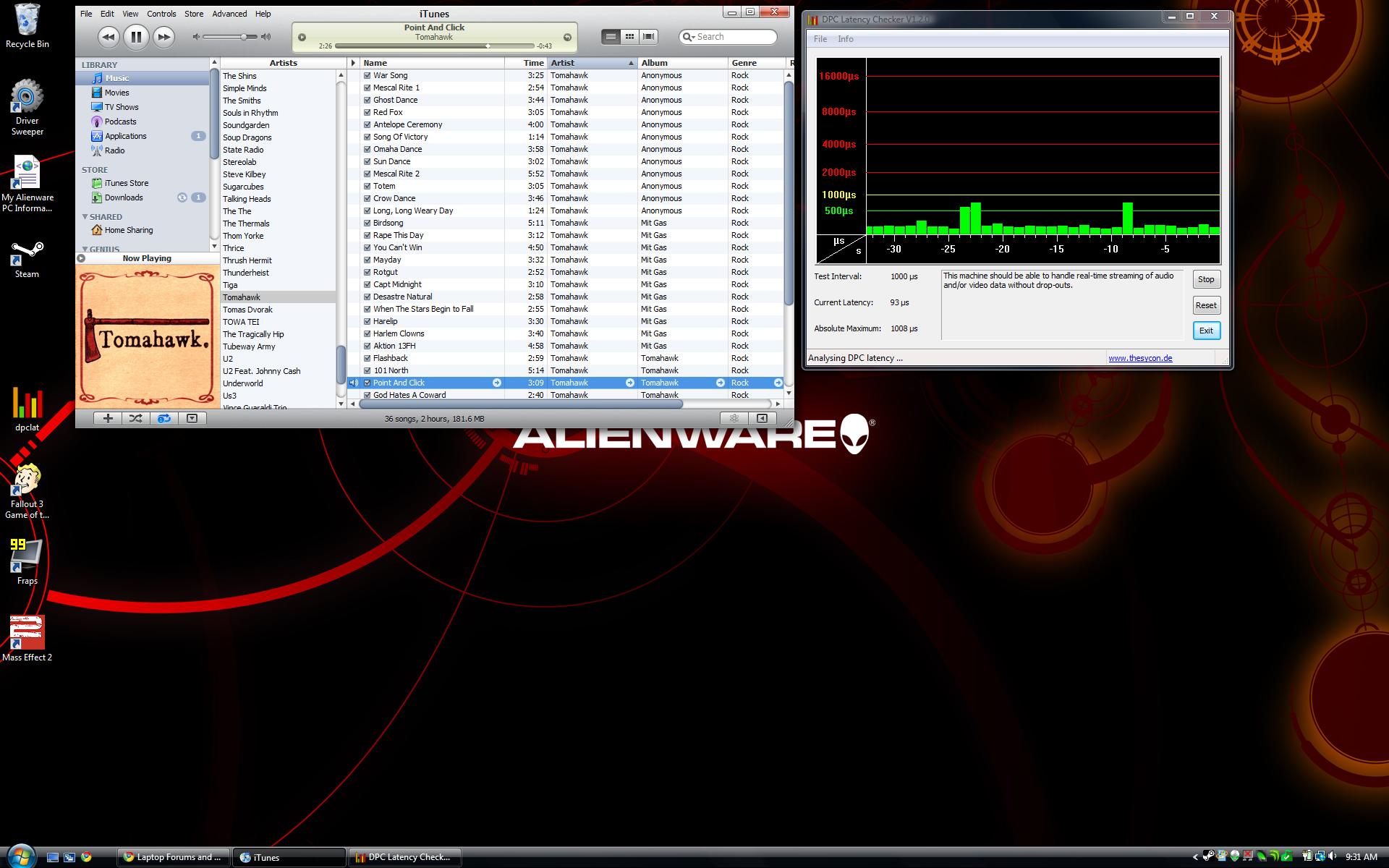Uncheck the God Hates A Coward checkbox
This screenshot has height=868, width=1389.
[x=368, y=395]
